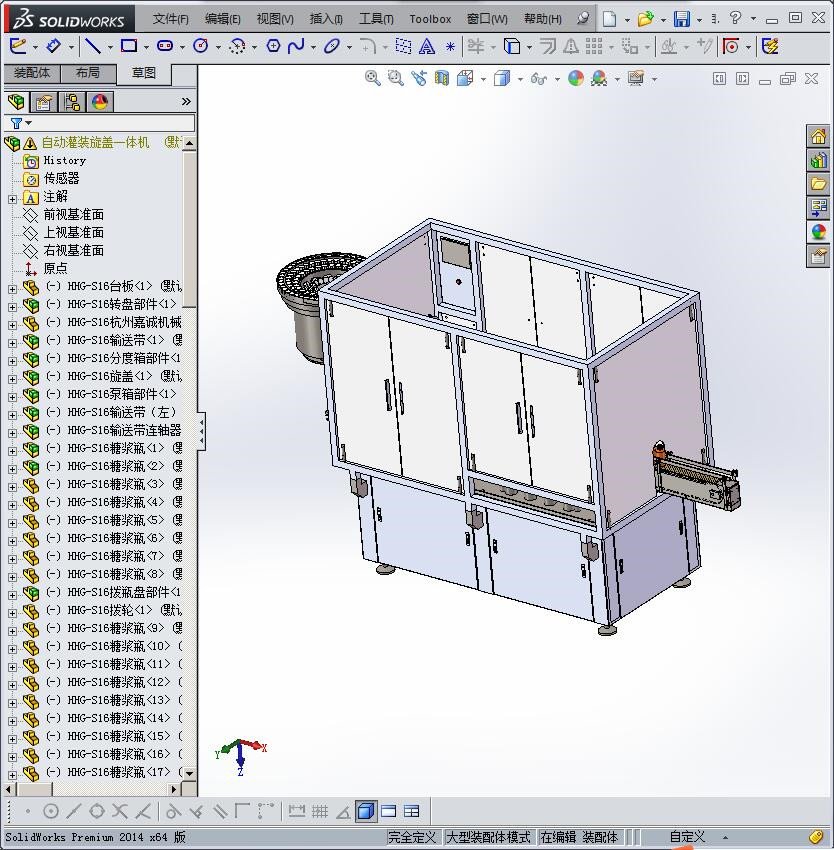This screenshot has width=834, height=850.
Task: Click the New document icon
Action: (x=610, y=19)
